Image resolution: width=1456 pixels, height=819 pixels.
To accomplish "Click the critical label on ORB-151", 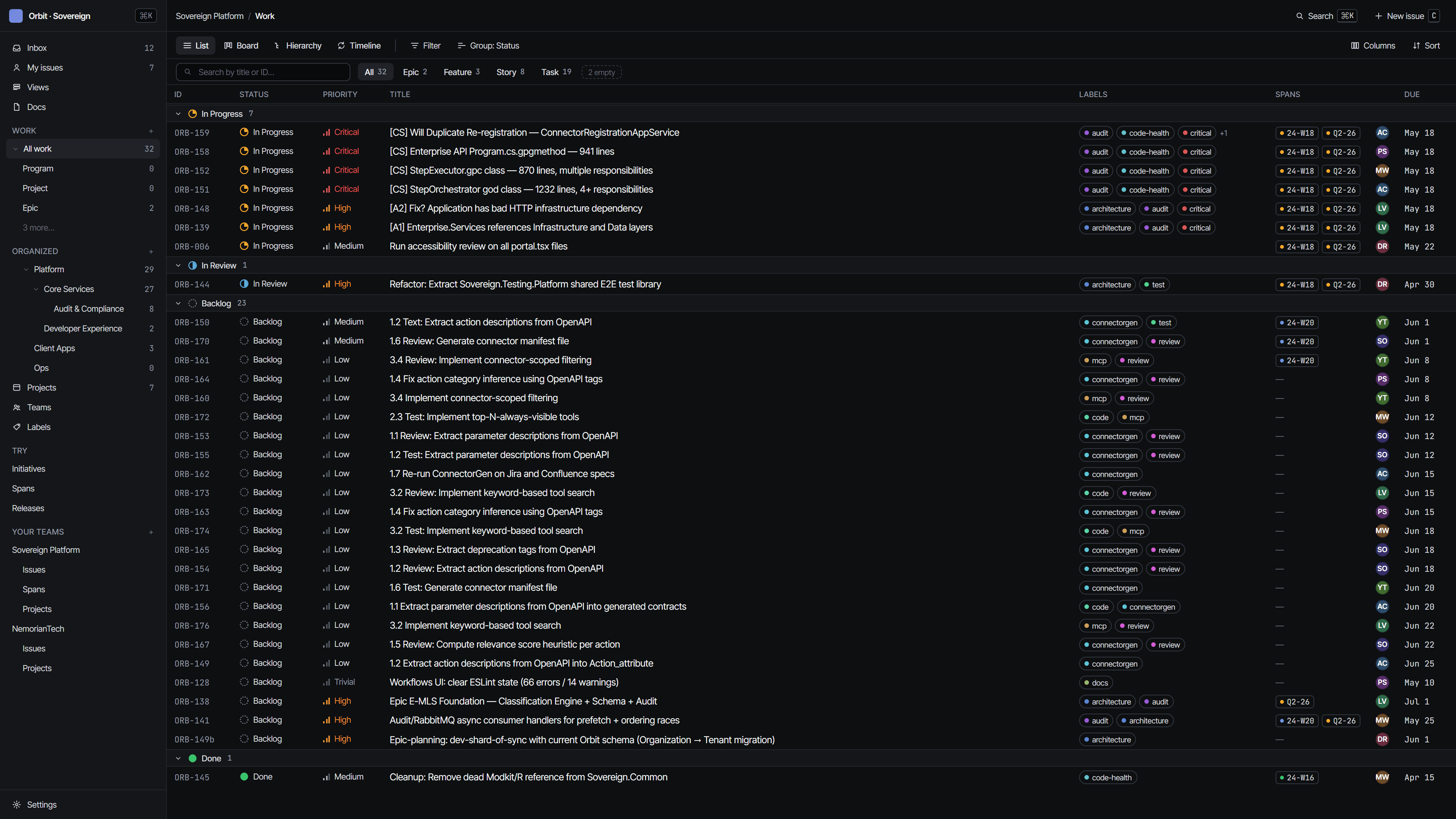I will 1197,190.
